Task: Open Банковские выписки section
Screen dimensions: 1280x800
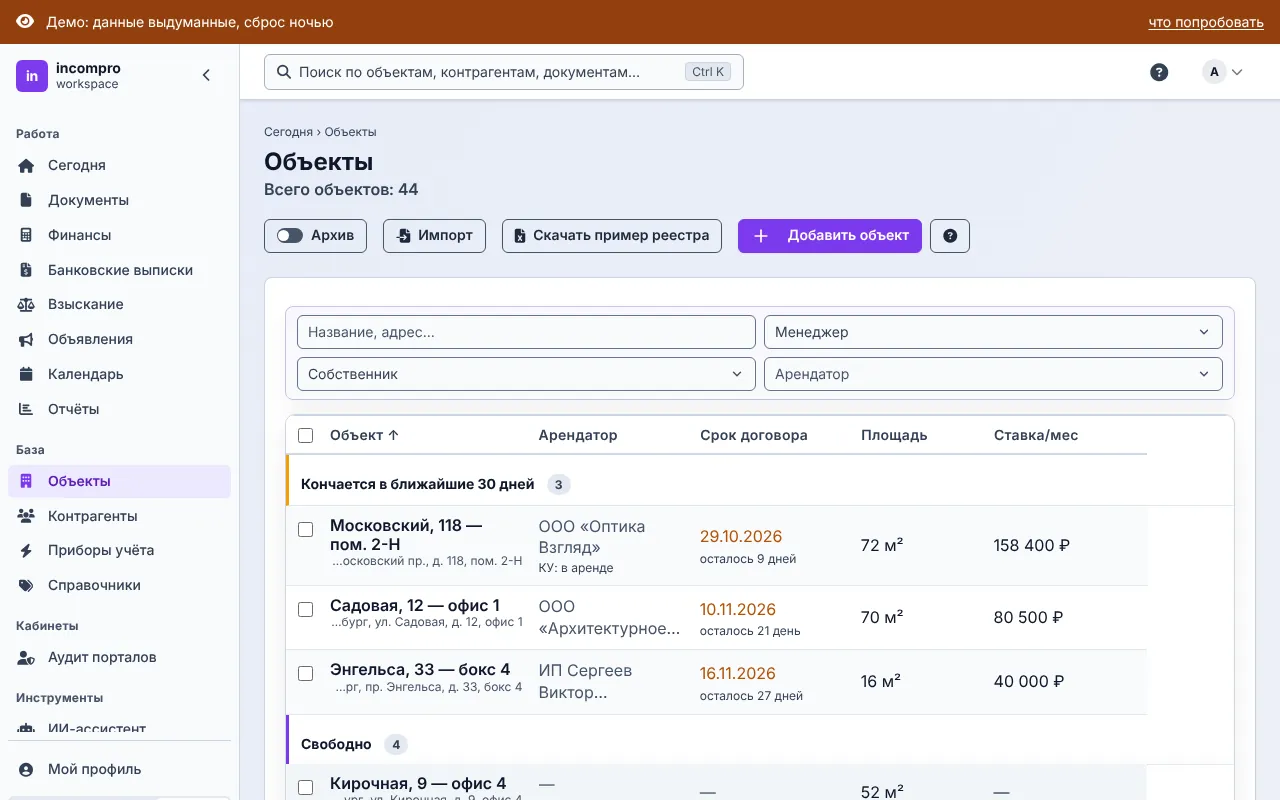Action: [119, 270]
